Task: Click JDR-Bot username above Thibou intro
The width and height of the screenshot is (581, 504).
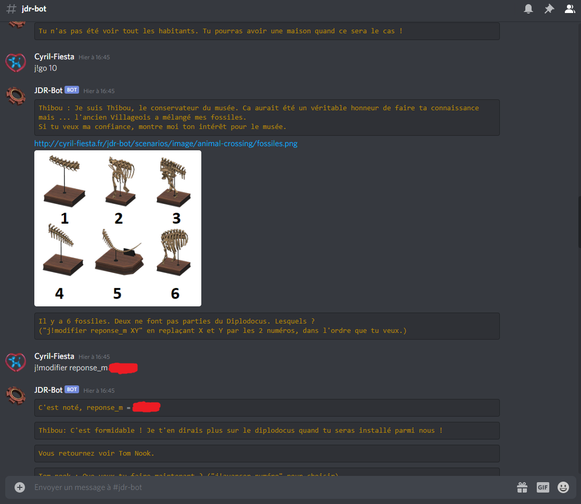Action: coord(48,90)
